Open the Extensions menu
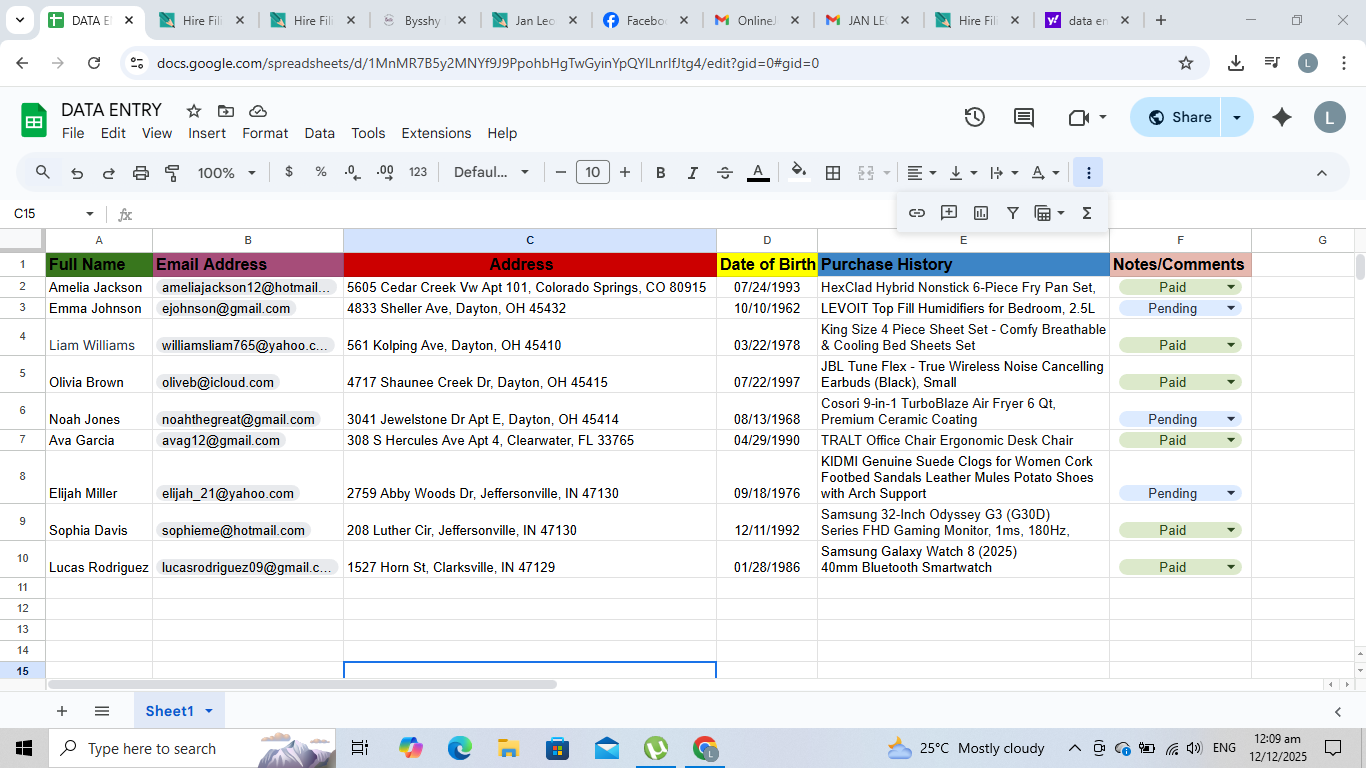The image size is (1366, 768). (x=436, y=133)
